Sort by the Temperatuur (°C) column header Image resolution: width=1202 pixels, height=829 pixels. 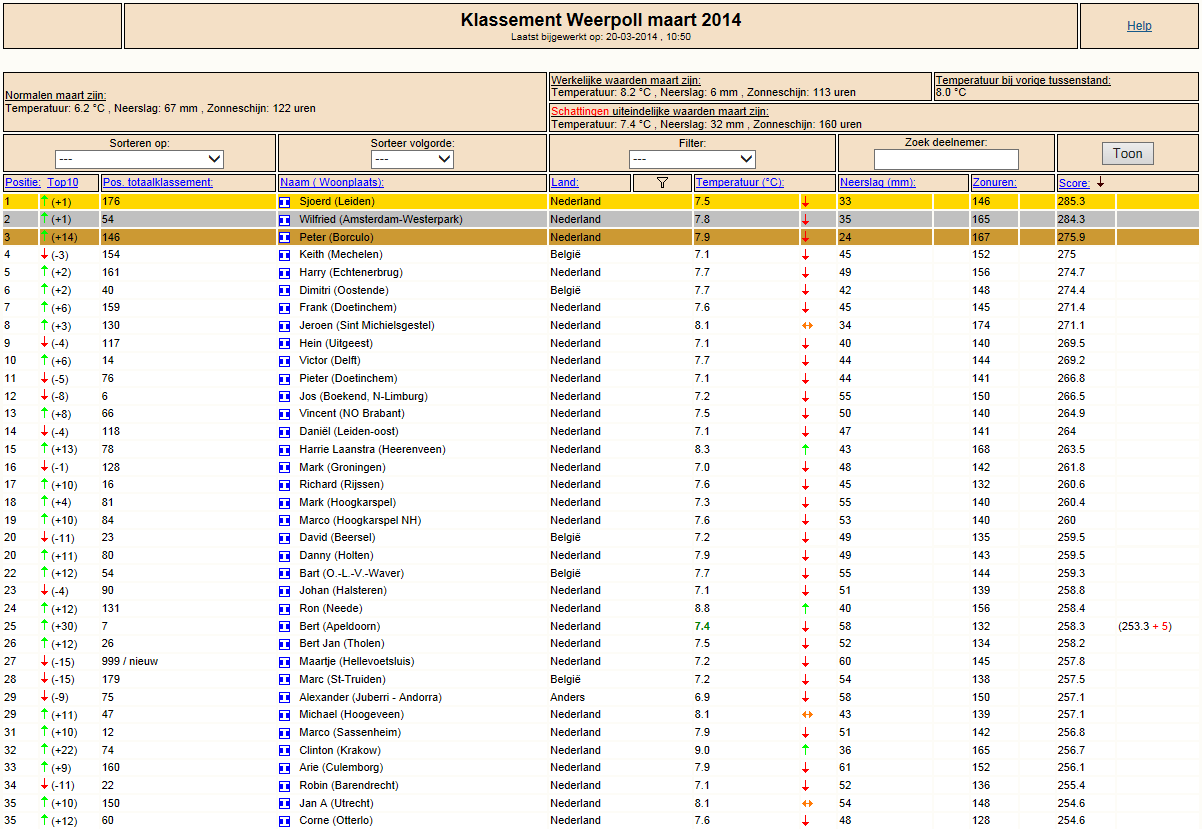click(x=739, y=182)
